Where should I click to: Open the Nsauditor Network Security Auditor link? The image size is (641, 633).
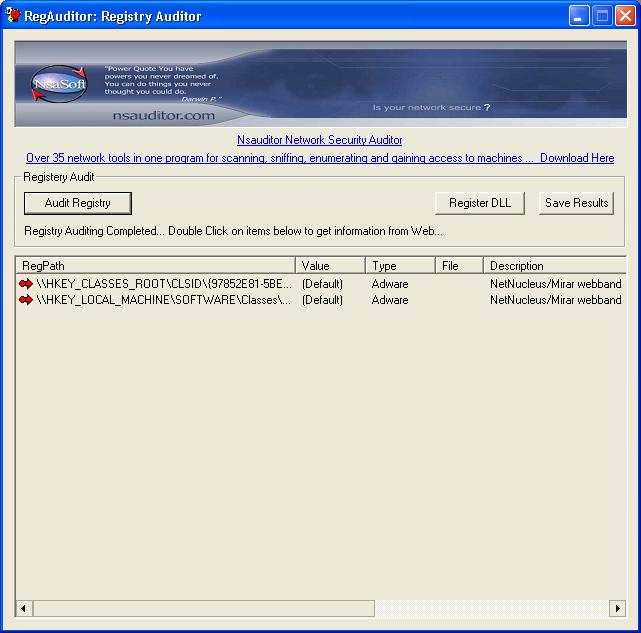(320, 140)
